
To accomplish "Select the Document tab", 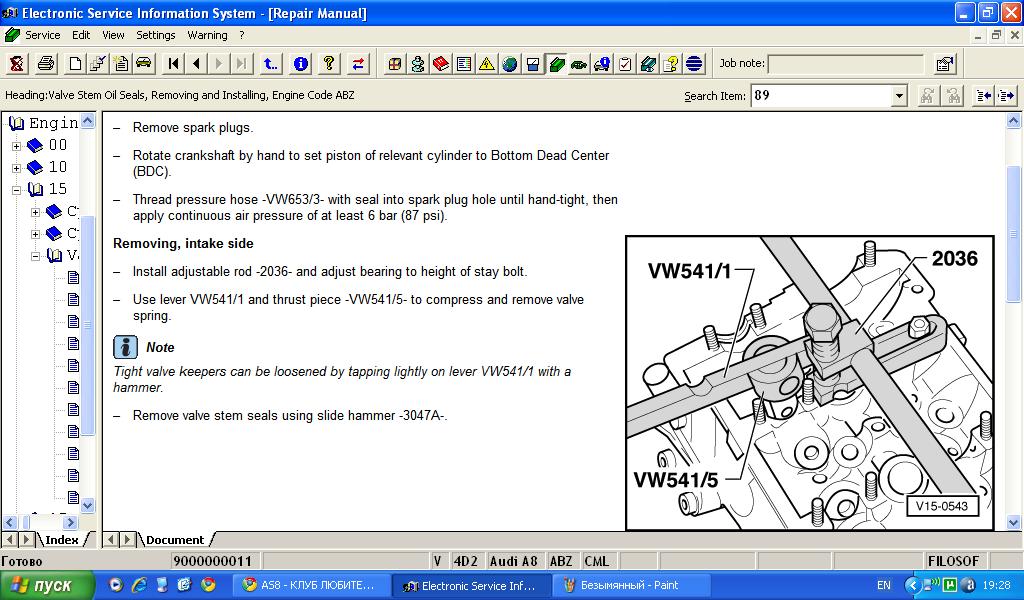I will (175, 540).
